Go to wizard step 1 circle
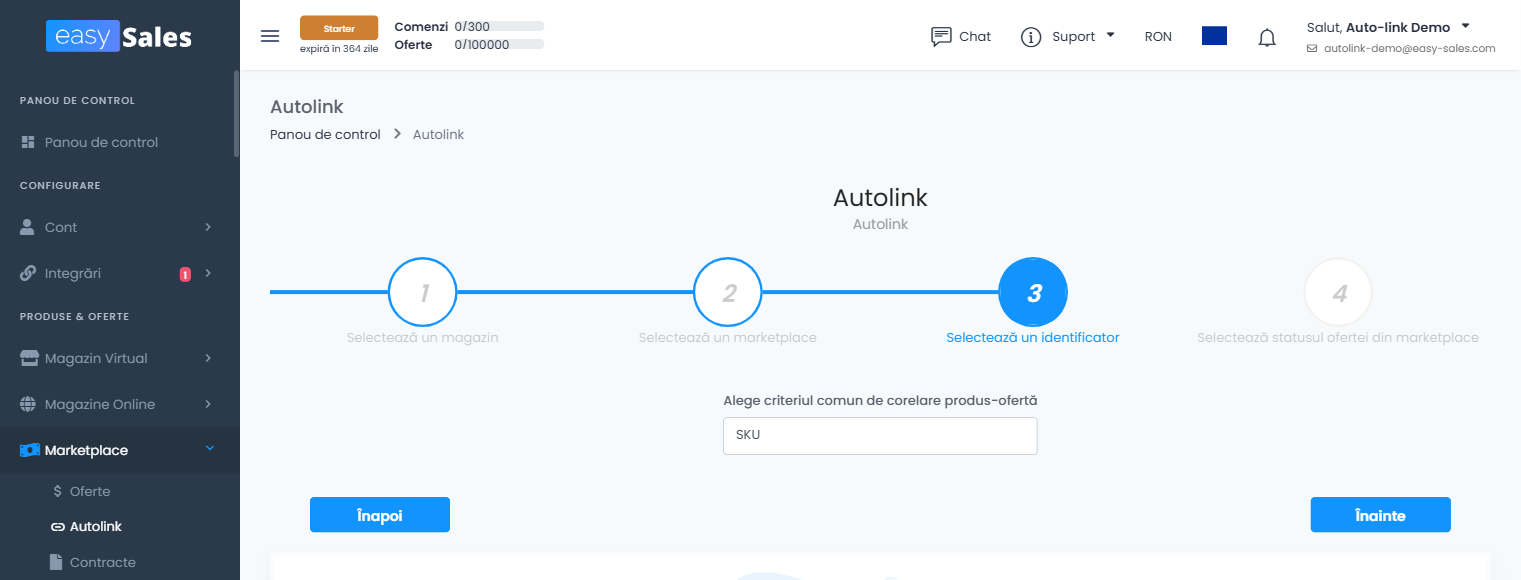The image size is (1521, 580). 423,293
